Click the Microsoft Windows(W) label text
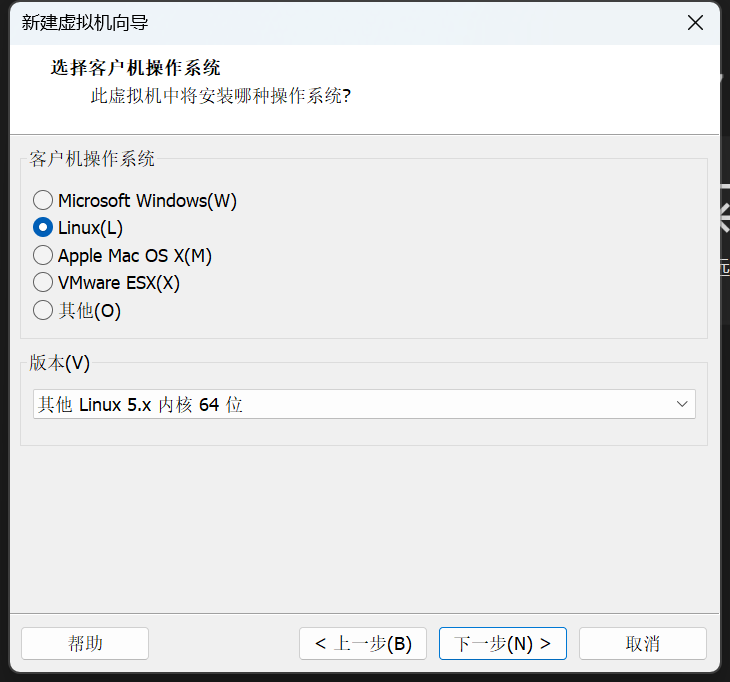This screenshot has height=682, width=730. (x=147, y=201)
